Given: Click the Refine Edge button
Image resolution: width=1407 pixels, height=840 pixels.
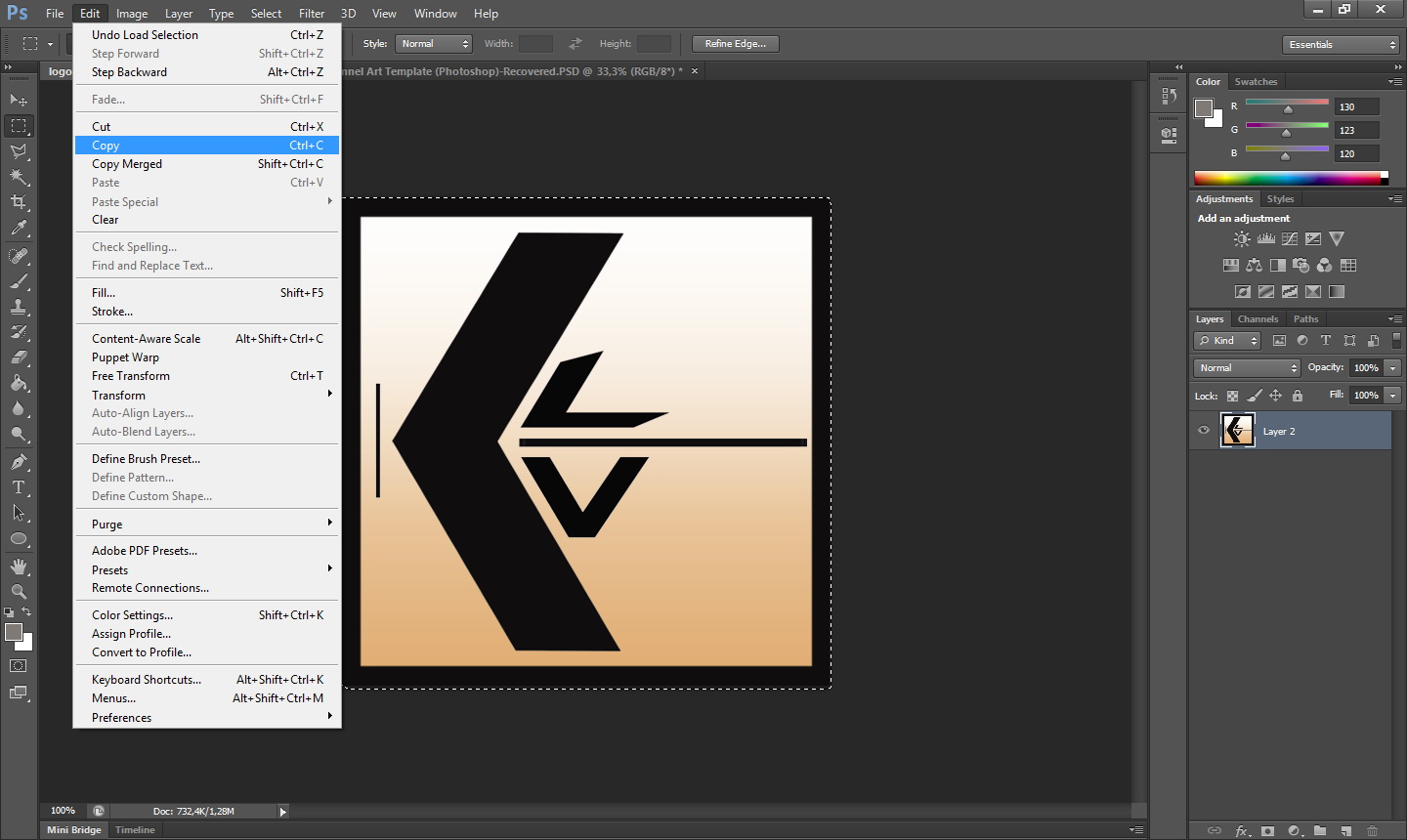Looking at the screenshot, I should click(736, 44).
